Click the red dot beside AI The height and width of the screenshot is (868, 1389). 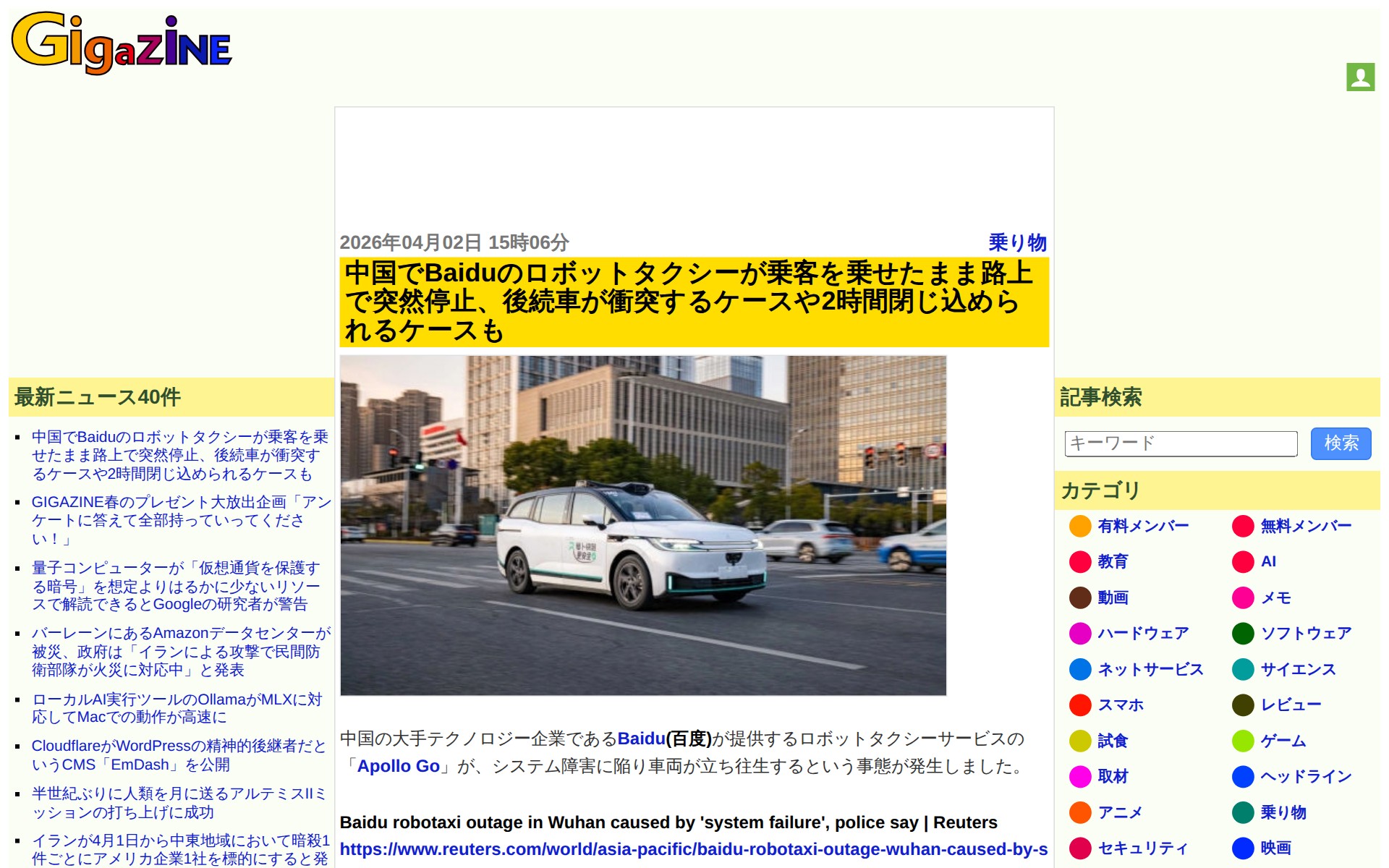(1243, 561)
